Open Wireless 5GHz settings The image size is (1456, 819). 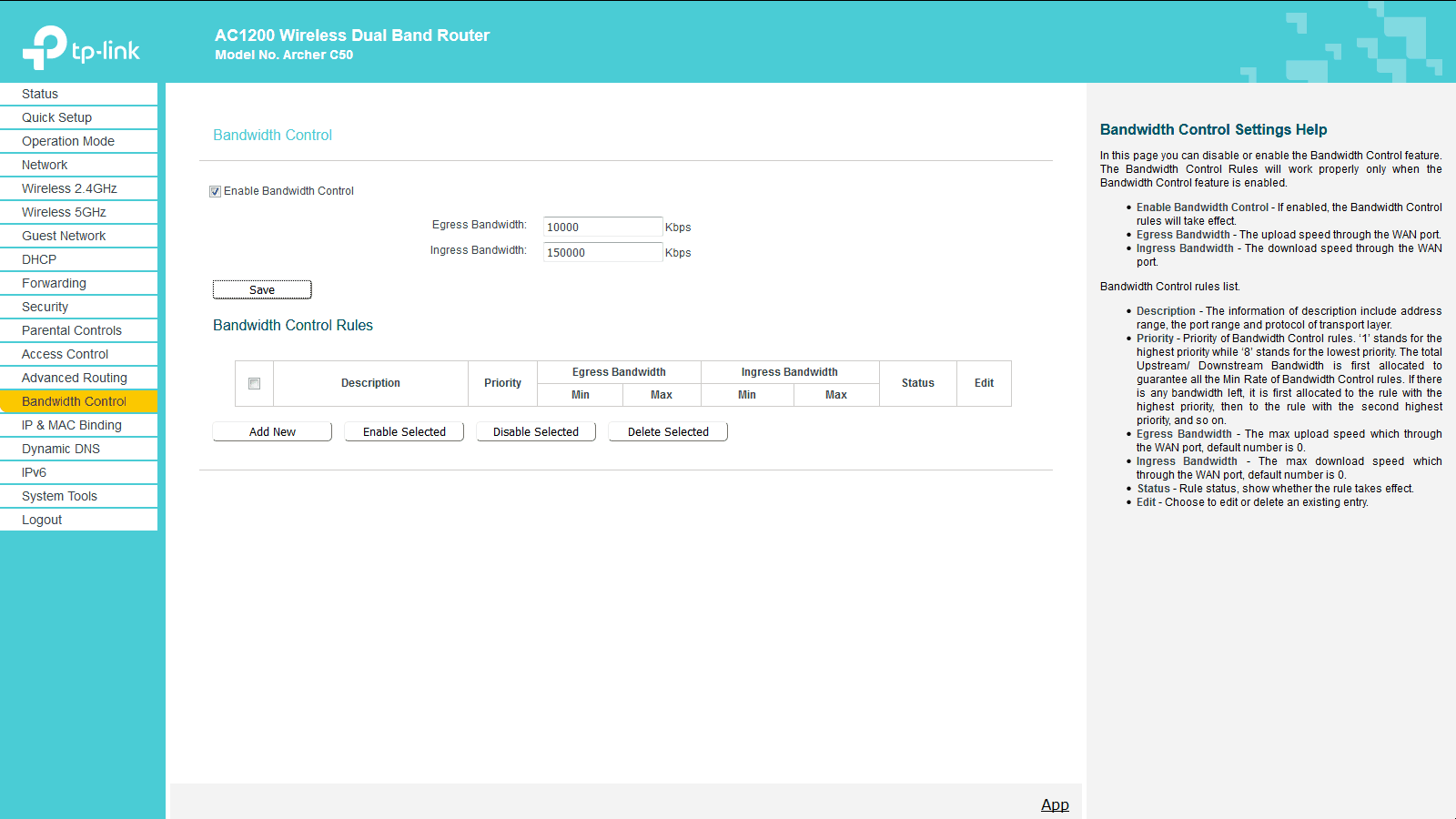point(78,212)
